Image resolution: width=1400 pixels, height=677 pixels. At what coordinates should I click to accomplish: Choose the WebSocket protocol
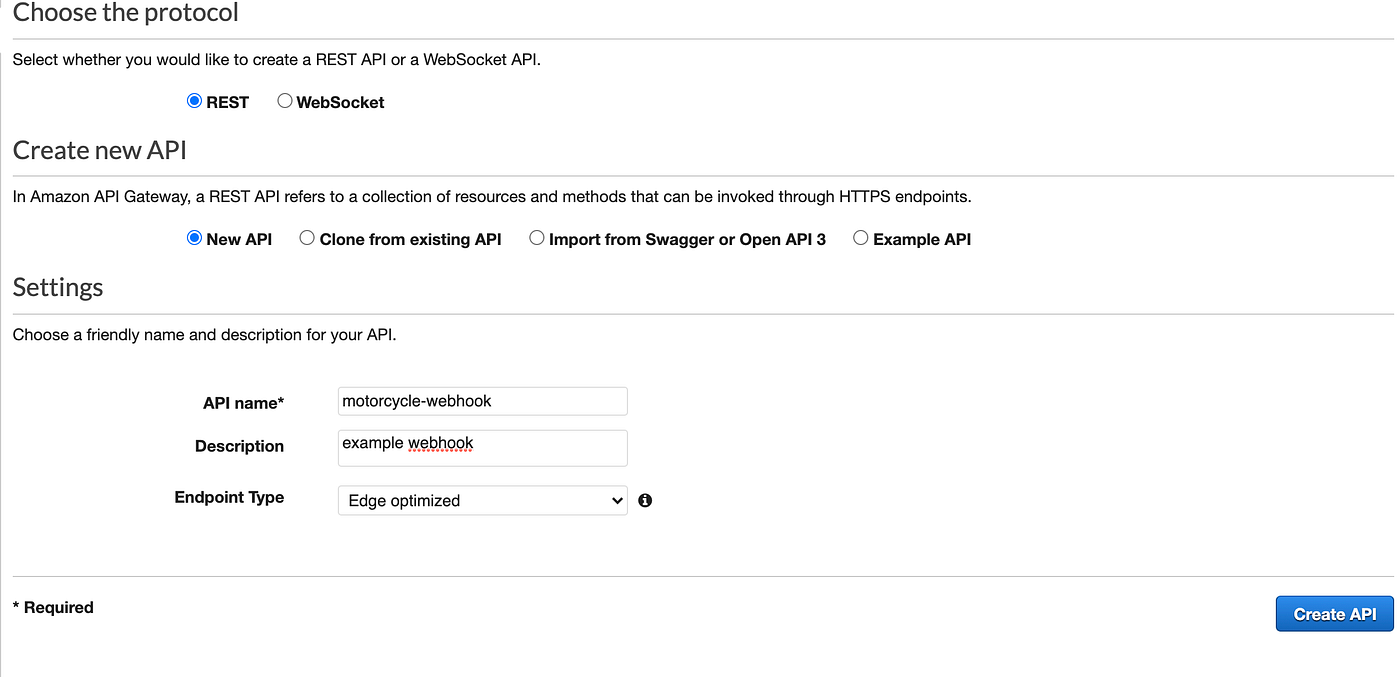284,100
